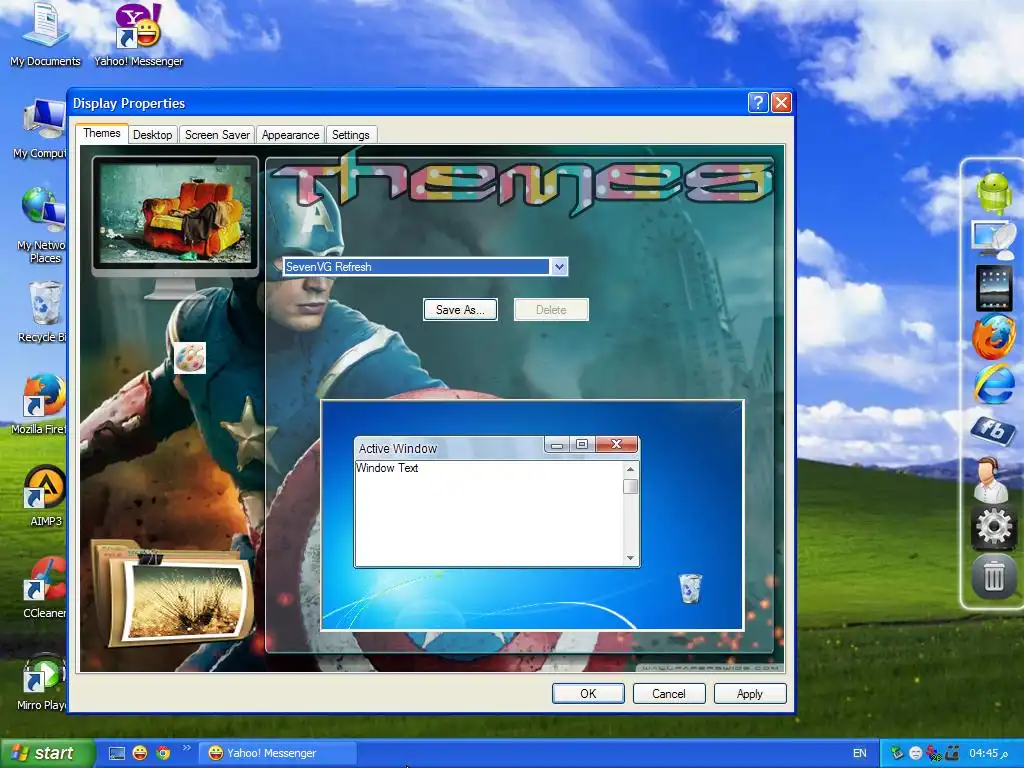The image size is (1024, 768).
Task: Click the white smiley tray icon
Action: 916,753
